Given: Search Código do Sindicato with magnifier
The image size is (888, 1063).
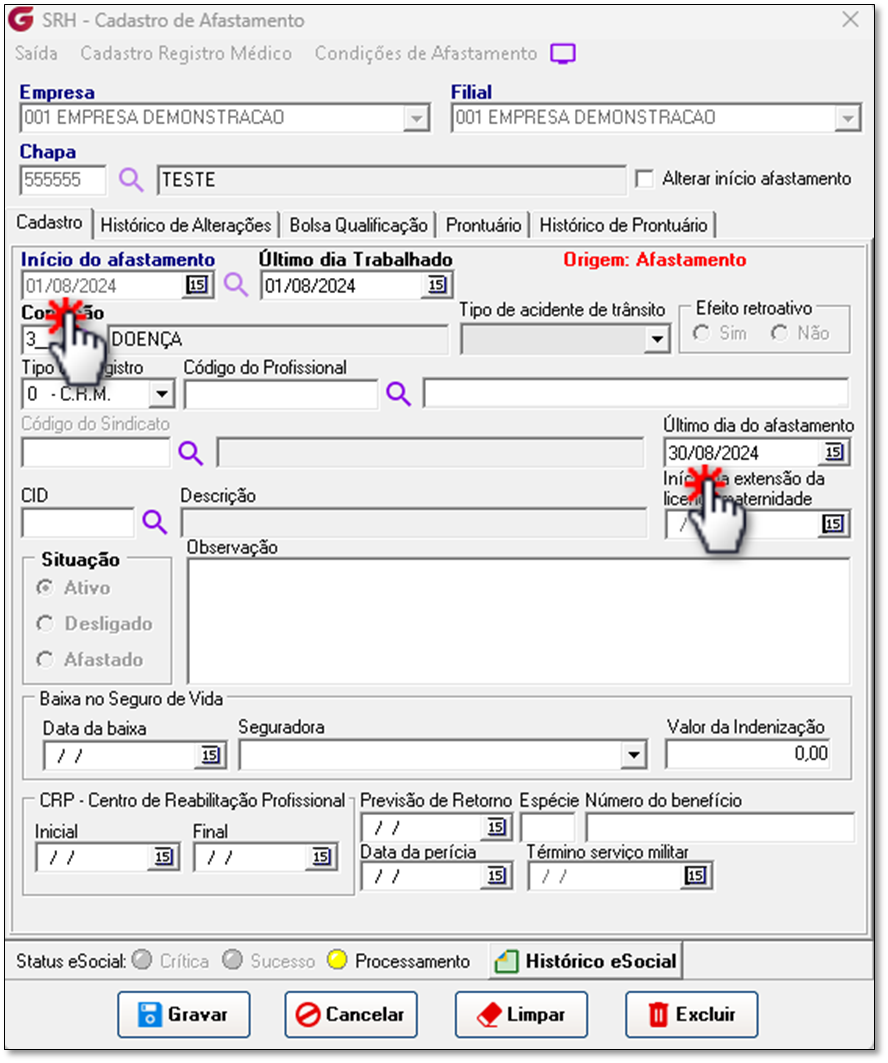Looking at the screenshot, I should (x=190, y=453).
